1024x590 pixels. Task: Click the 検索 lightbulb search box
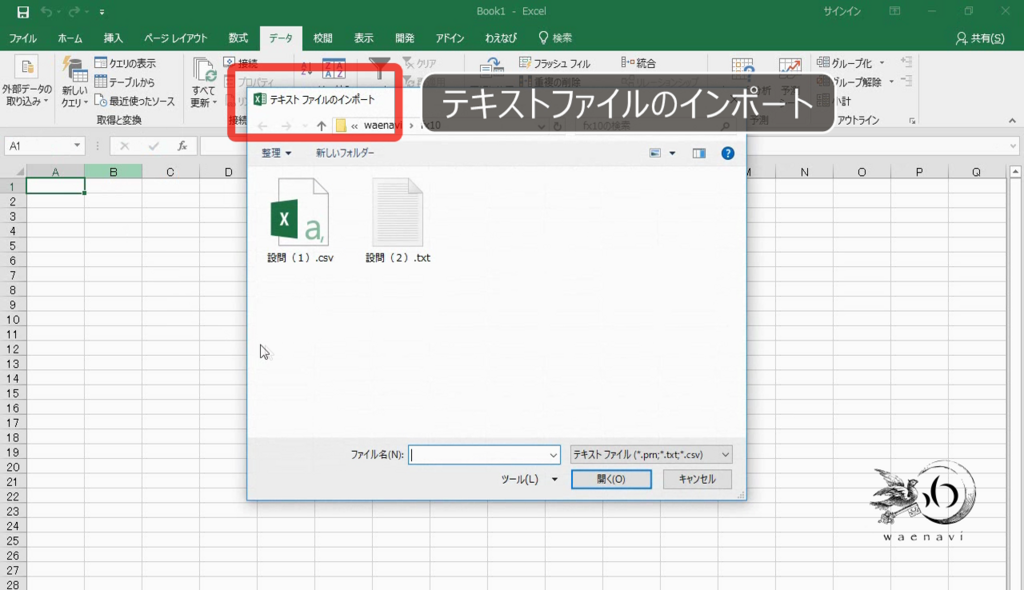coord(555,38)
